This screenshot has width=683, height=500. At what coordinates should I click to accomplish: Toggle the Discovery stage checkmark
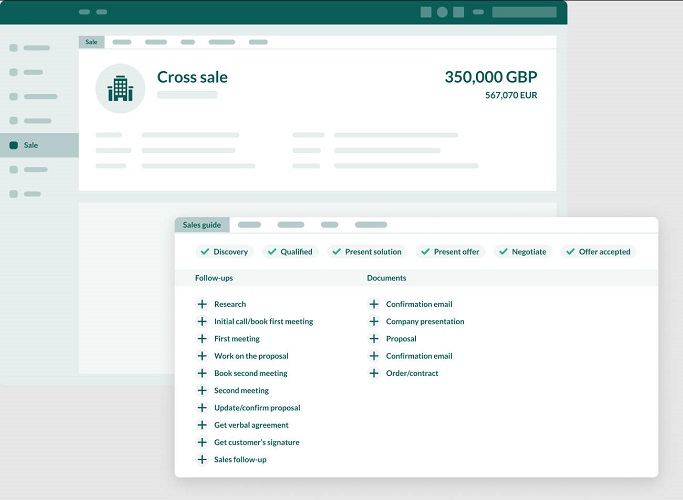click(x=205, y=252)
